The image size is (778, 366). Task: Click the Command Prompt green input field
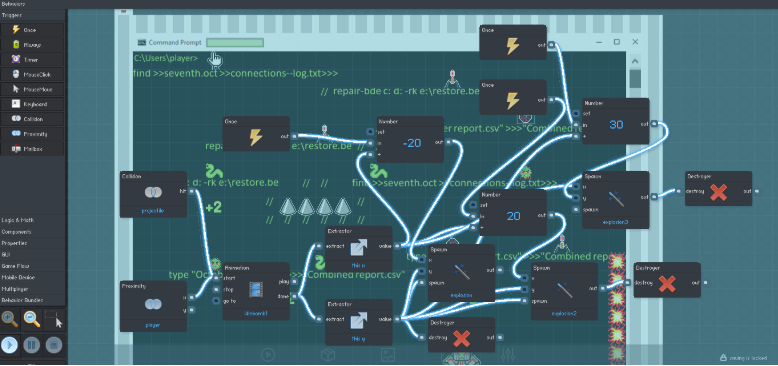pos(235,43)
